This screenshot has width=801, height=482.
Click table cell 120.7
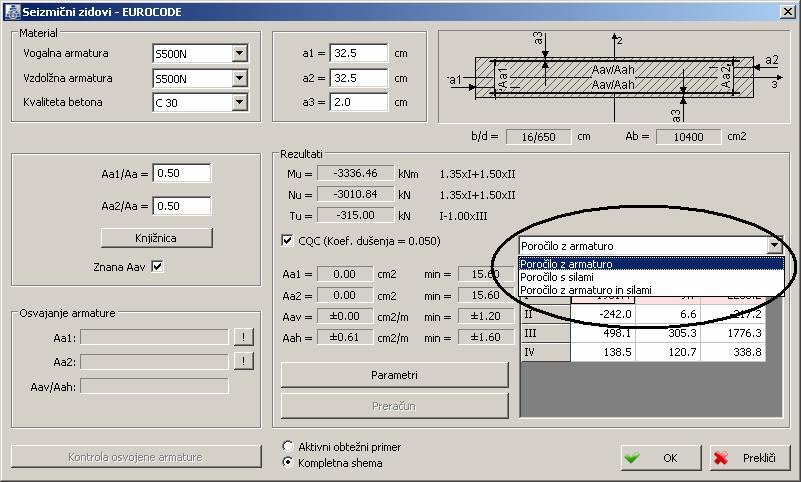[x=668, y=352]
